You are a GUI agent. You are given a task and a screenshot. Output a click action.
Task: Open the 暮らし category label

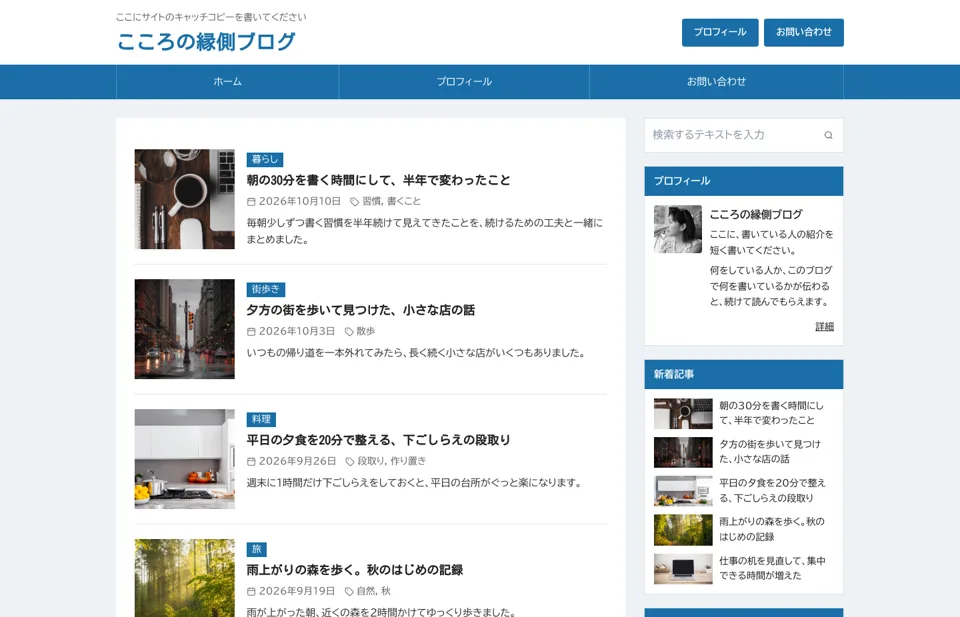tap(264, 160)
